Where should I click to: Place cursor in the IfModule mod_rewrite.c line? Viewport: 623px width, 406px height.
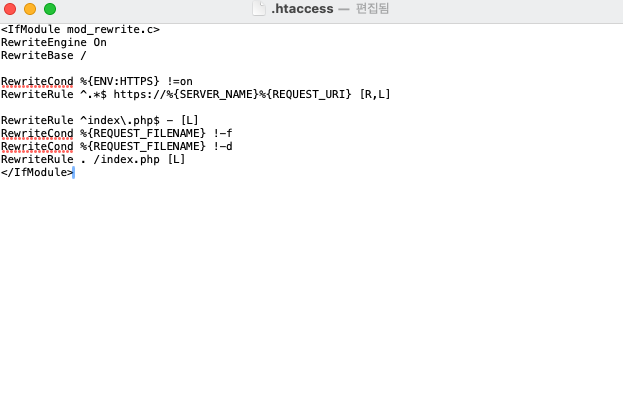[80, 29]
